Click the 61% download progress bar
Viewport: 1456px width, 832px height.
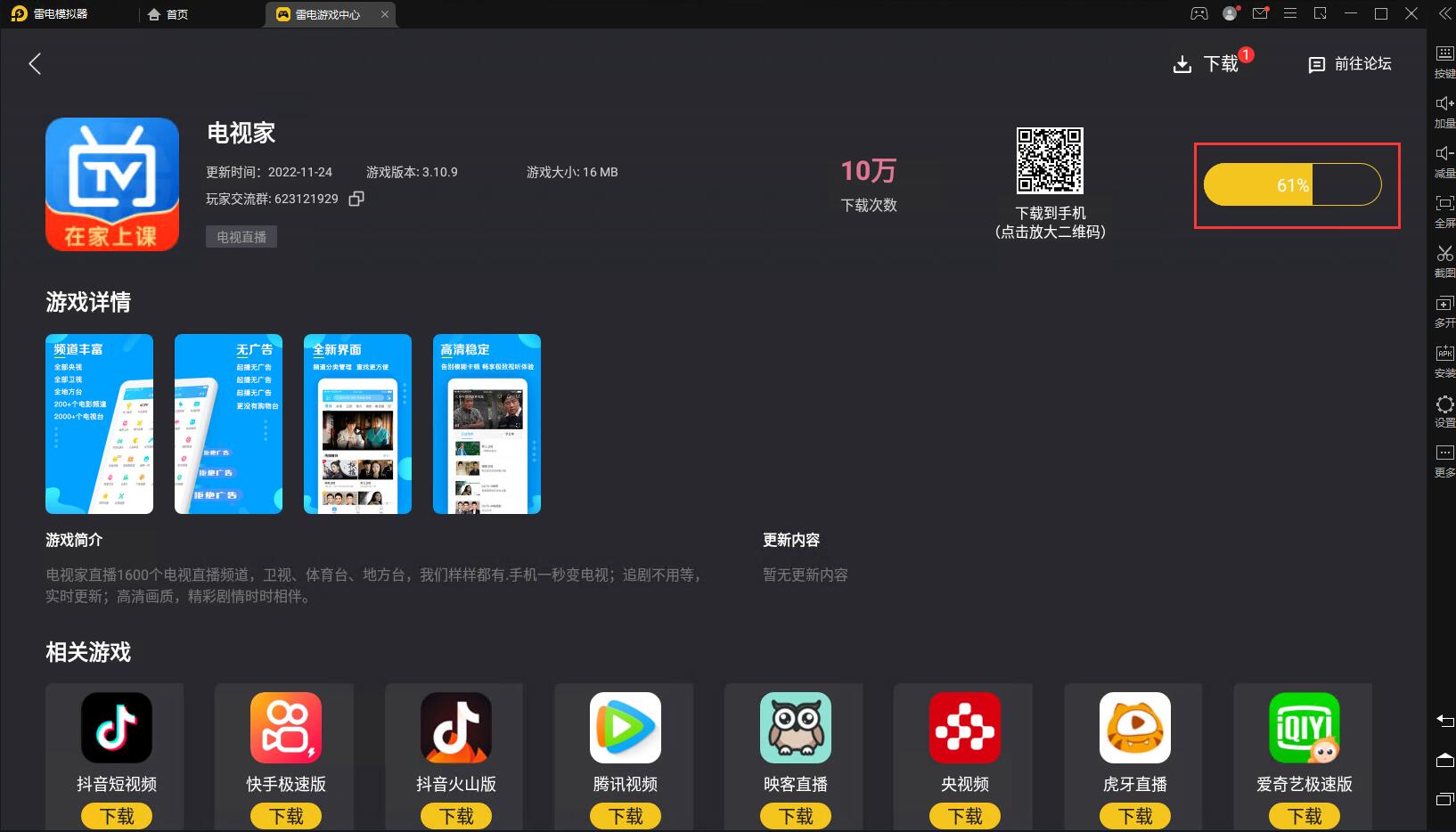(1292, 184)
